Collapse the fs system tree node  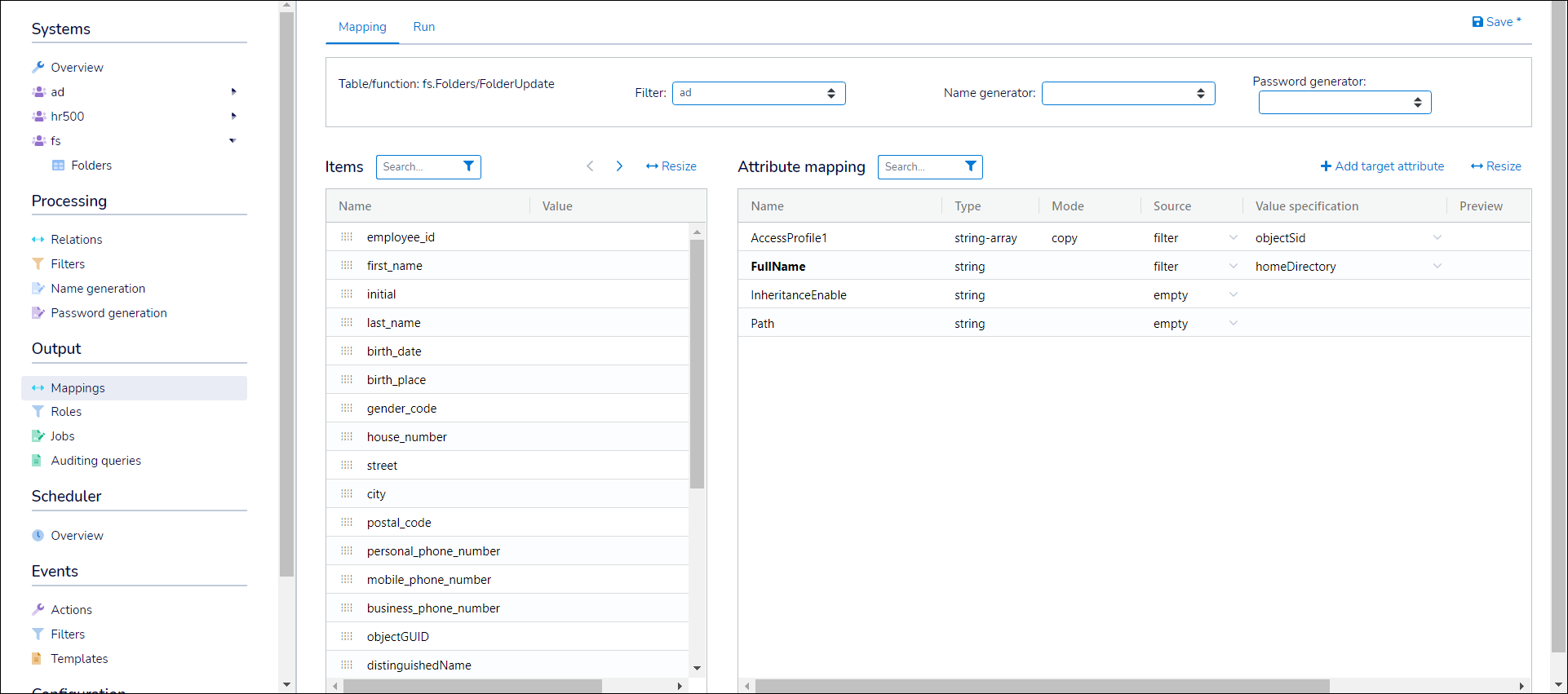coord(233,141)
